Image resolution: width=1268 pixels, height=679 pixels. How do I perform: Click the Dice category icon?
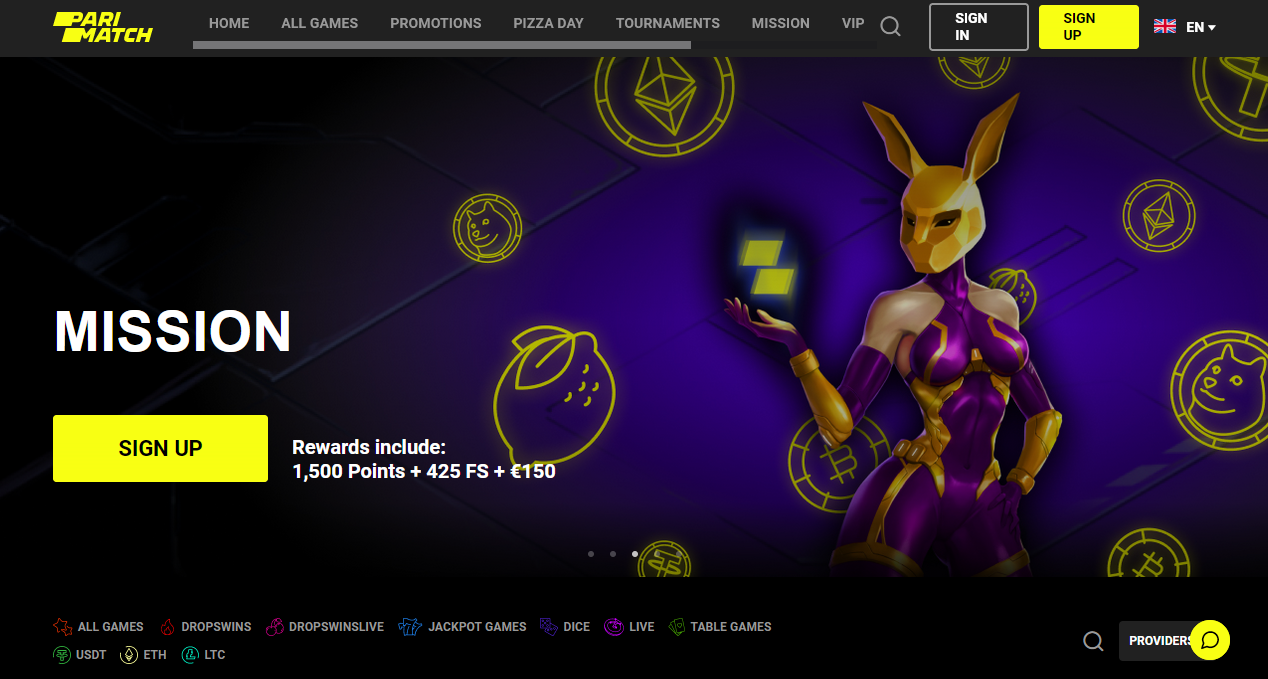(548, 627)
